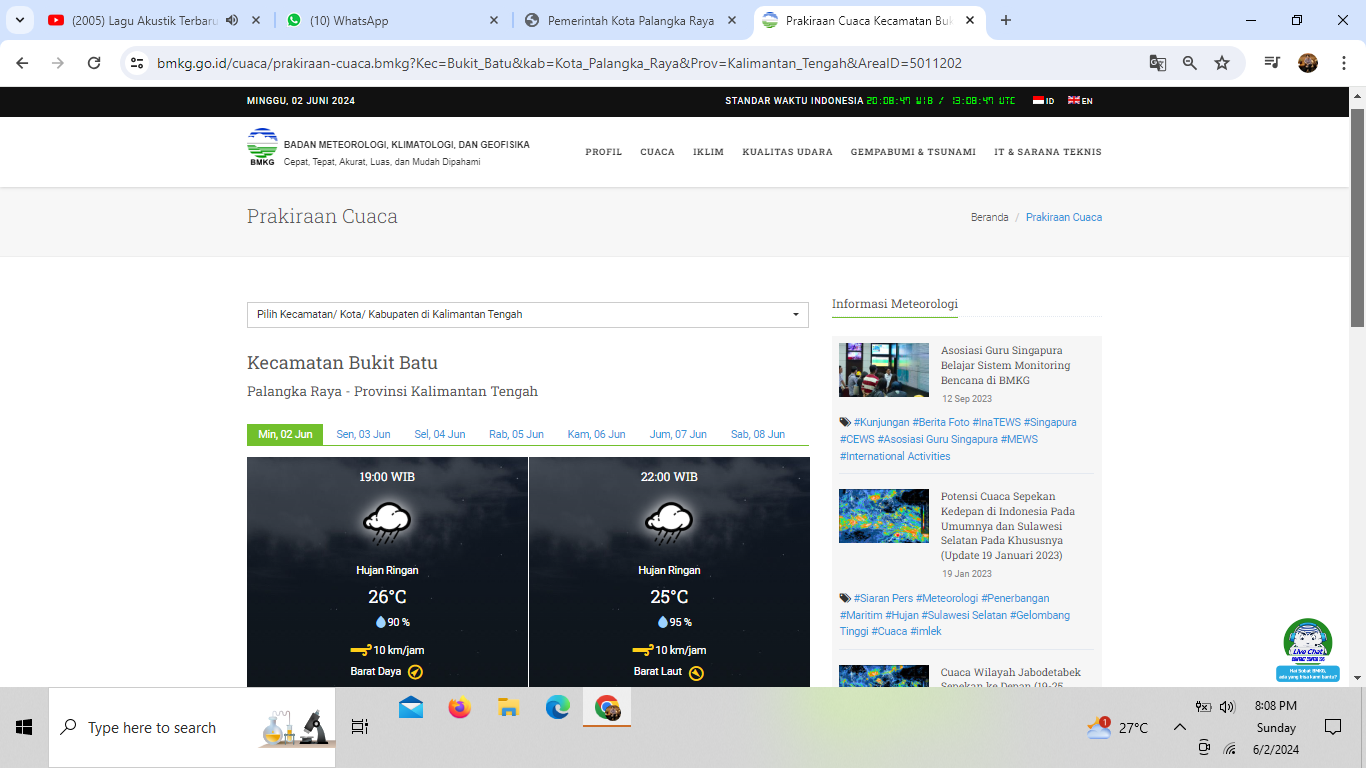Open File Explorer from taskbar
This screenshot has width=1366, height=768.
[x=508, y=708]
